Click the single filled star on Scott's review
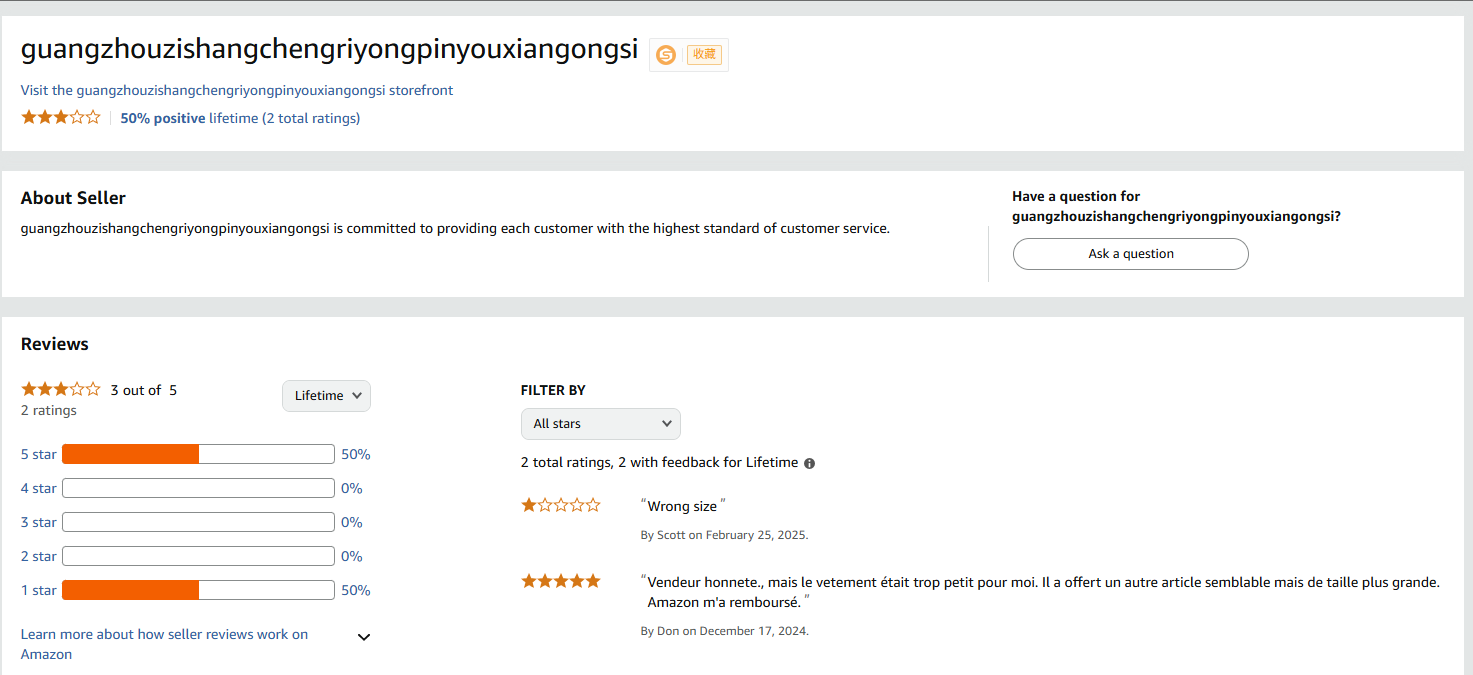Viewport: 1473px width, 675px height. (528, 504)
